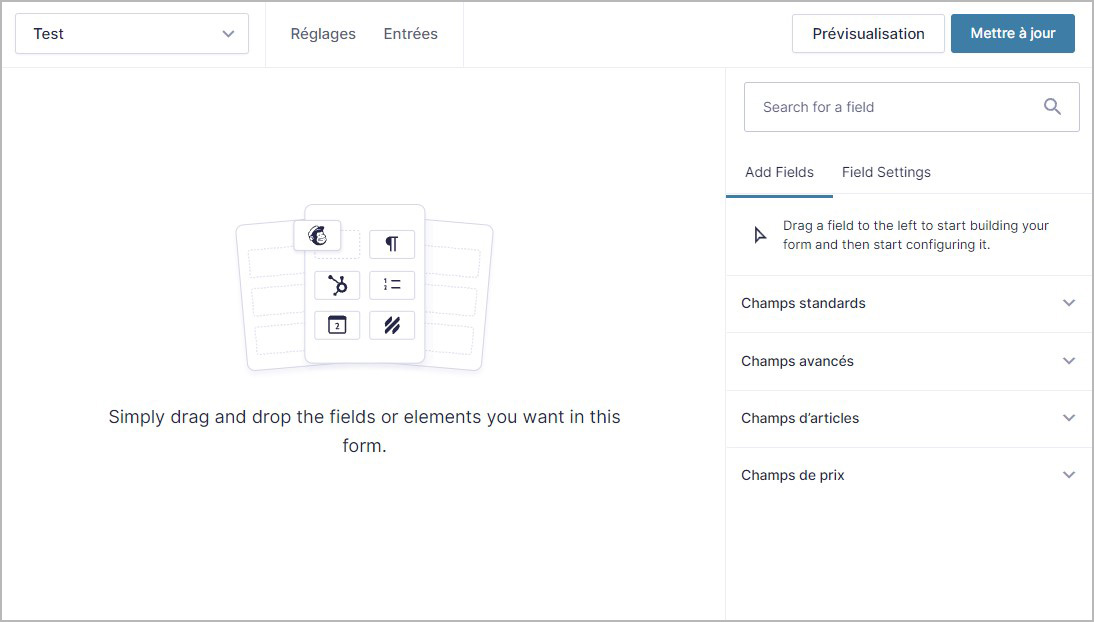Click the magnifying glass search icon

click(1052, 107)
